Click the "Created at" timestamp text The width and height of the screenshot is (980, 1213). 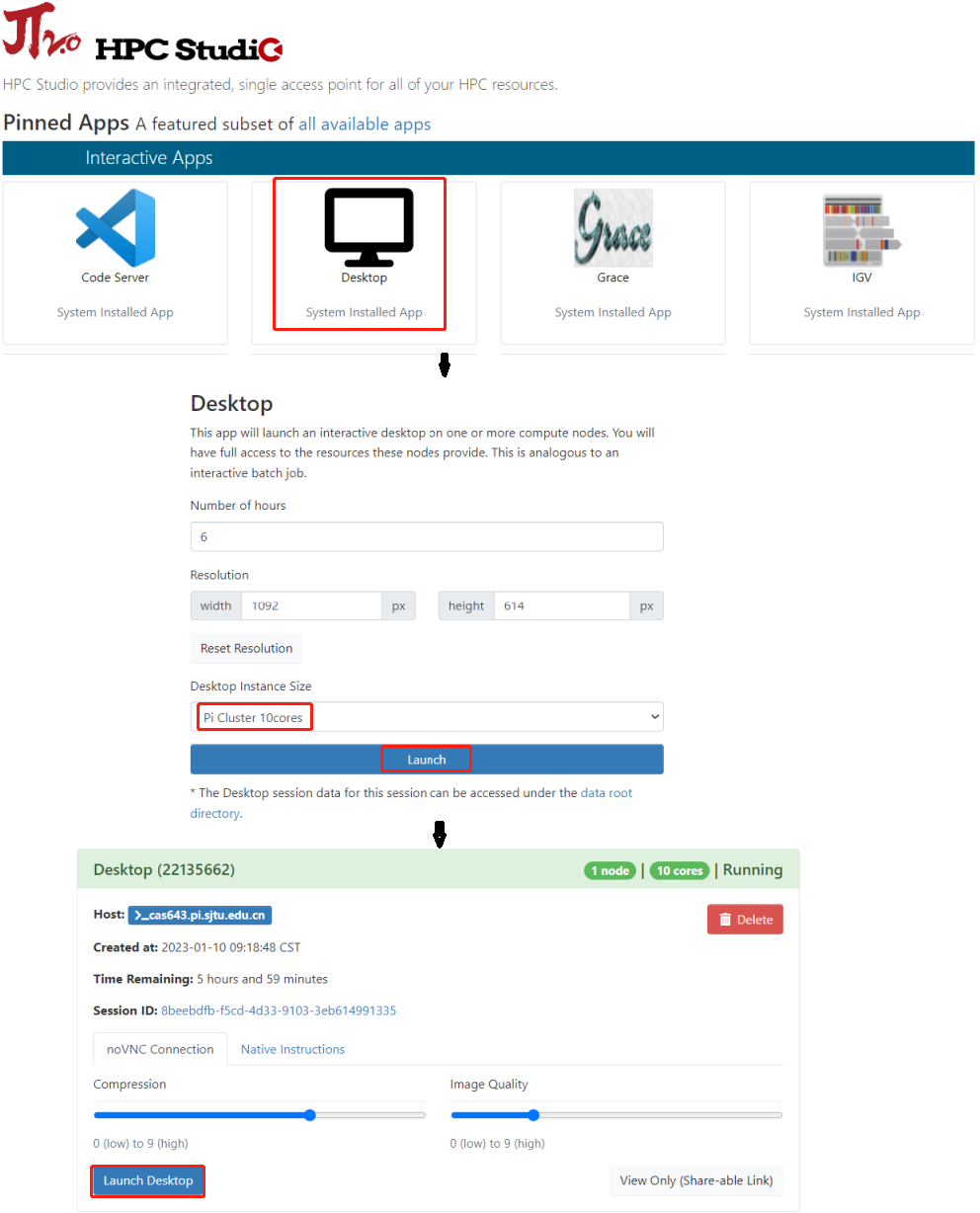tap(231, 946)
